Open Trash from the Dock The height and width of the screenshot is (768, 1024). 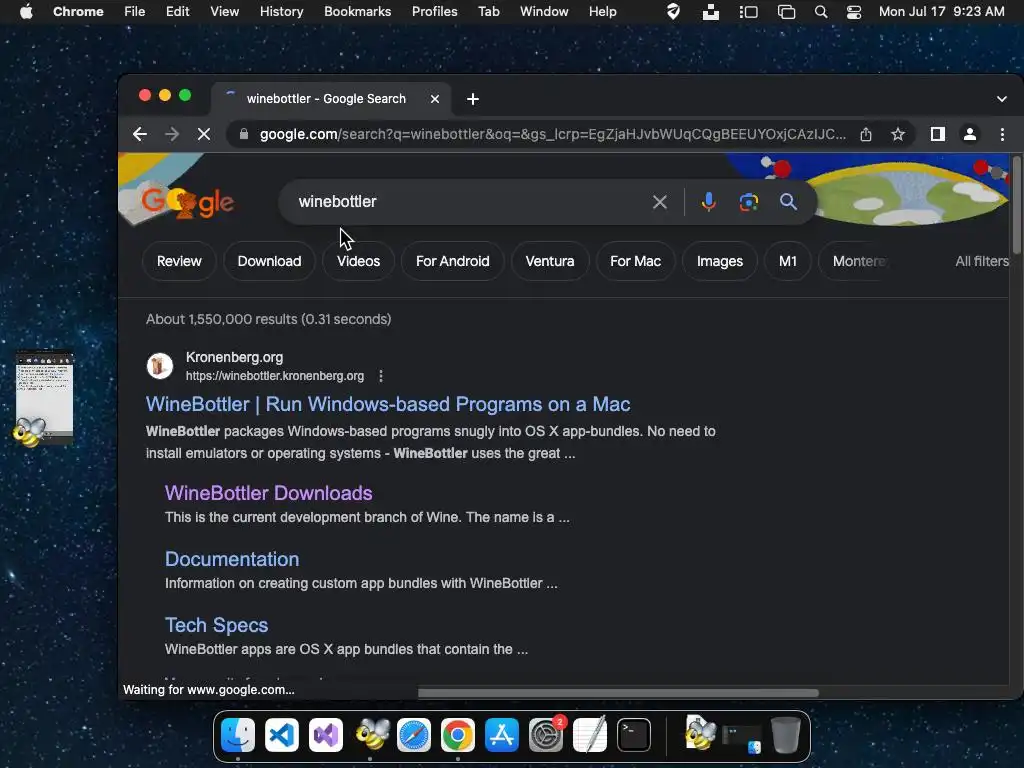tap(786, 735)
